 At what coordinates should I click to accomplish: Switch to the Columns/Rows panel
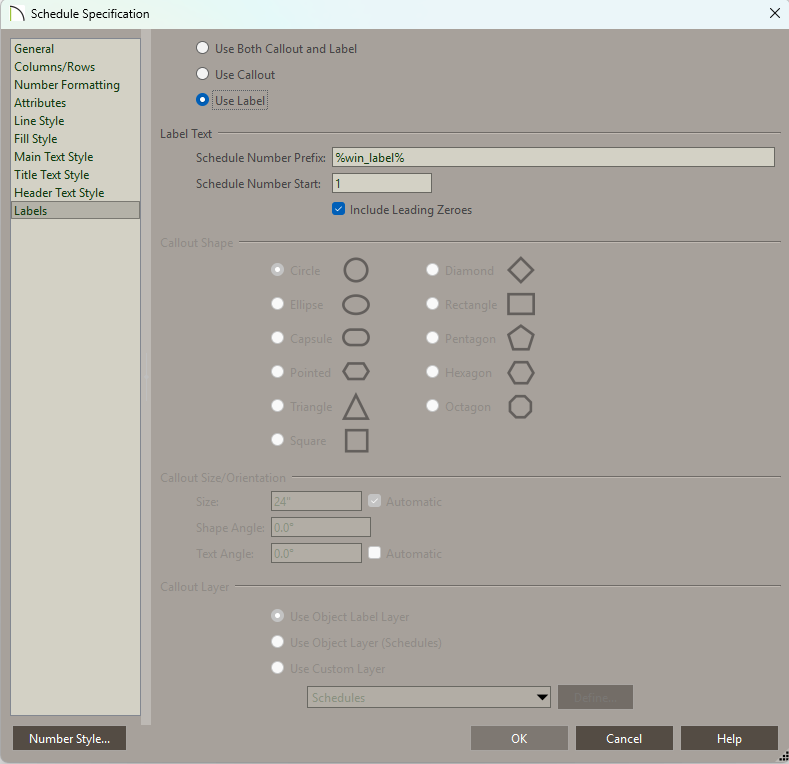point(54,67)
